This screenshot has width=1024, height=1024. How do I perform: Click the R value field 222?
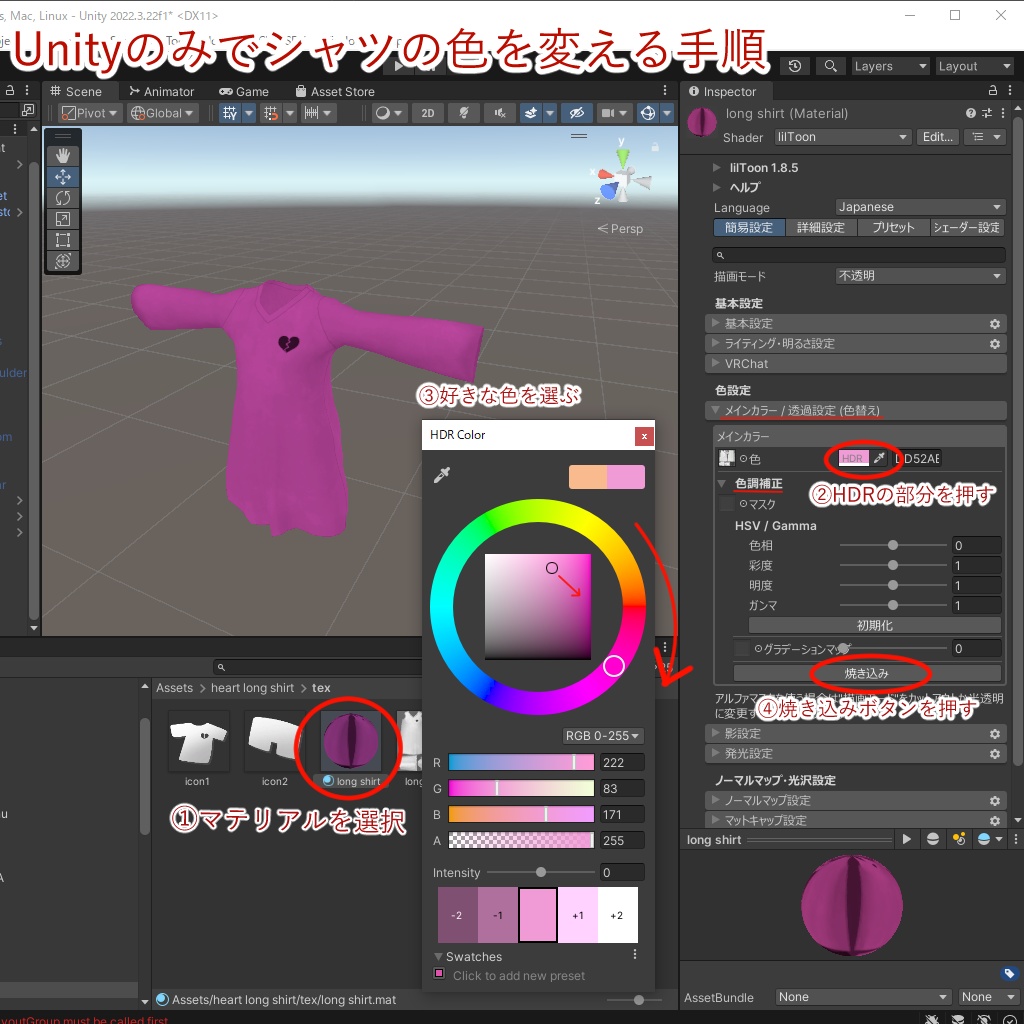tap(622, 763)
